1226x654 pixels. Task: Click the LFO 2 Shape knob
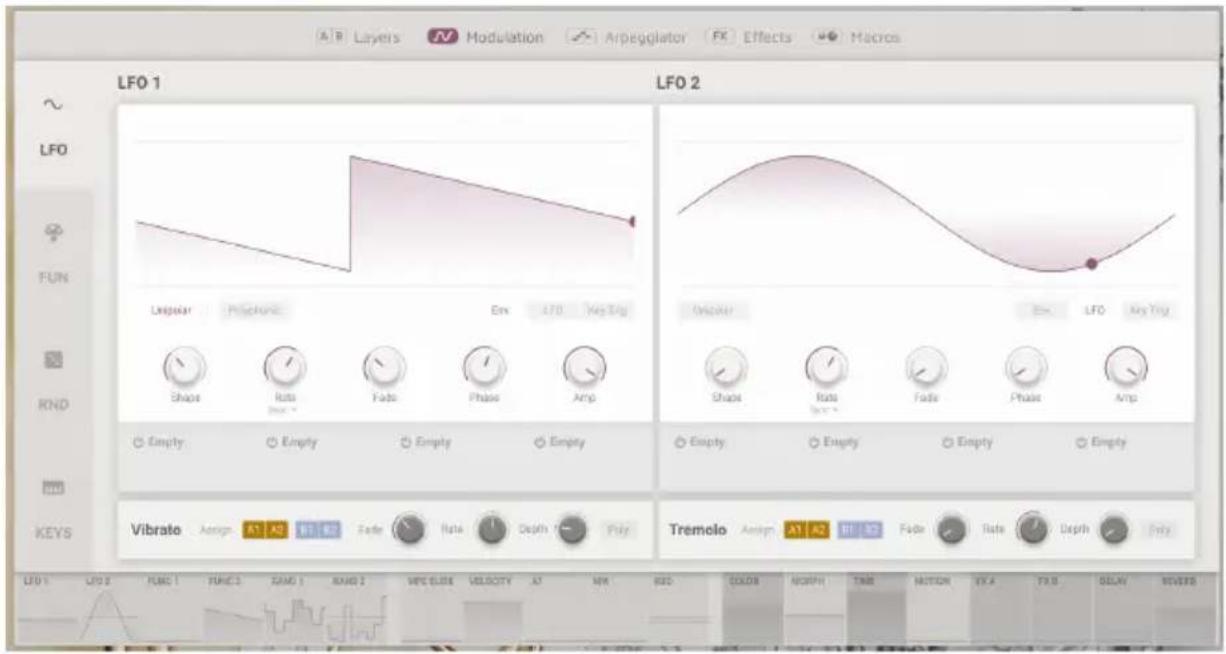(x=727, y=367)
